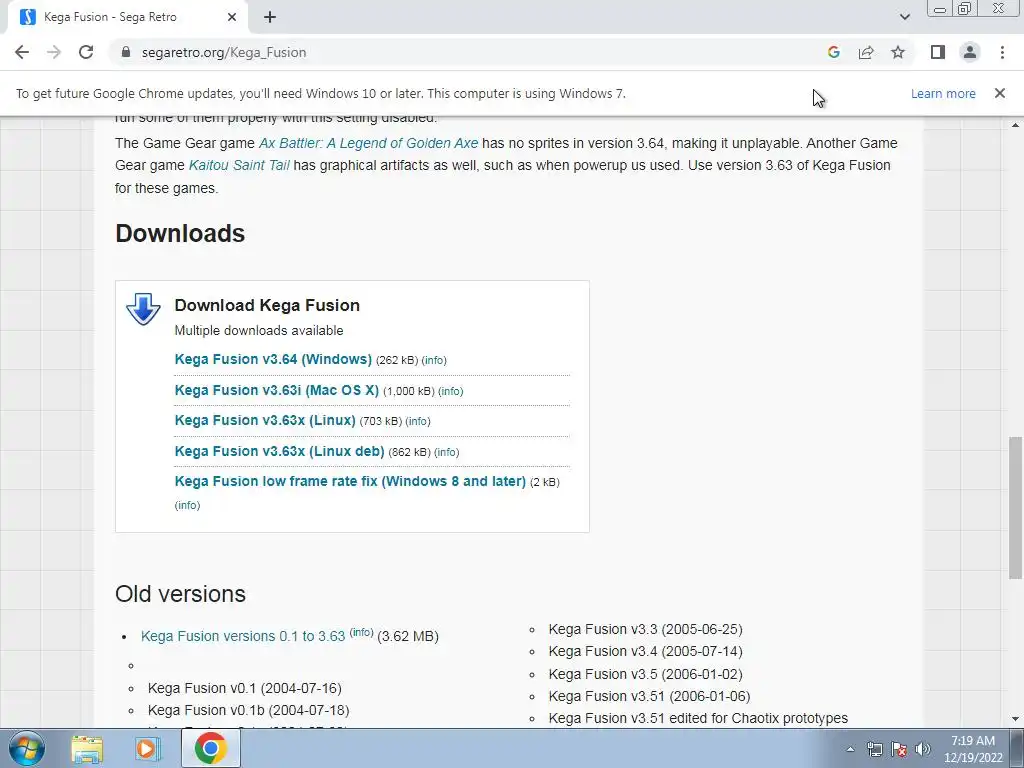Open Chrome three-dot menu
1024x768 pixels.
tap(1002, 52)
